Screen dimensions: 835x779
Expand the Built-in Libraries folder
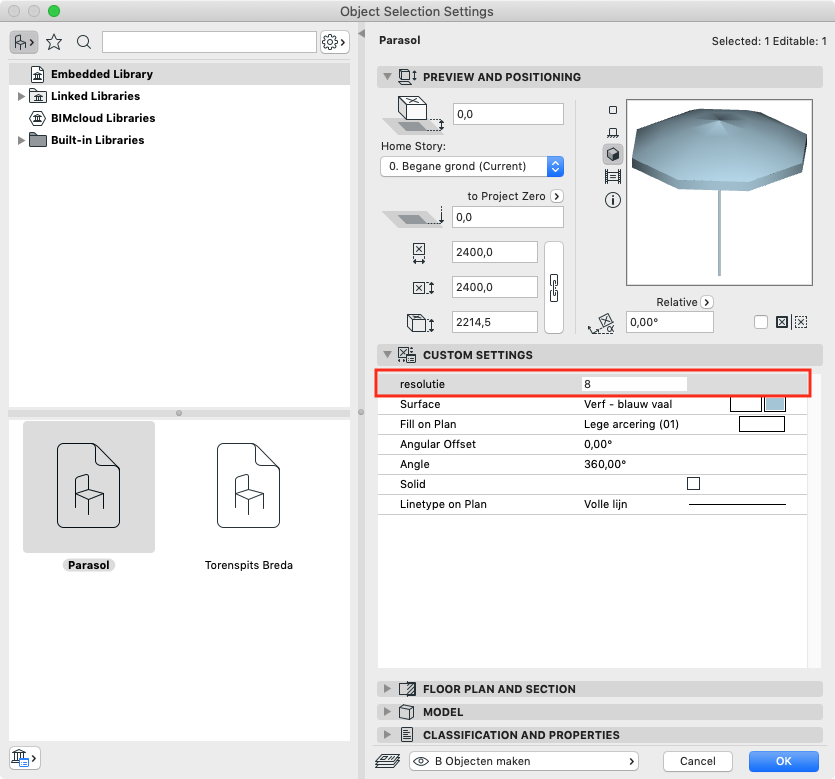click(21, 140)
